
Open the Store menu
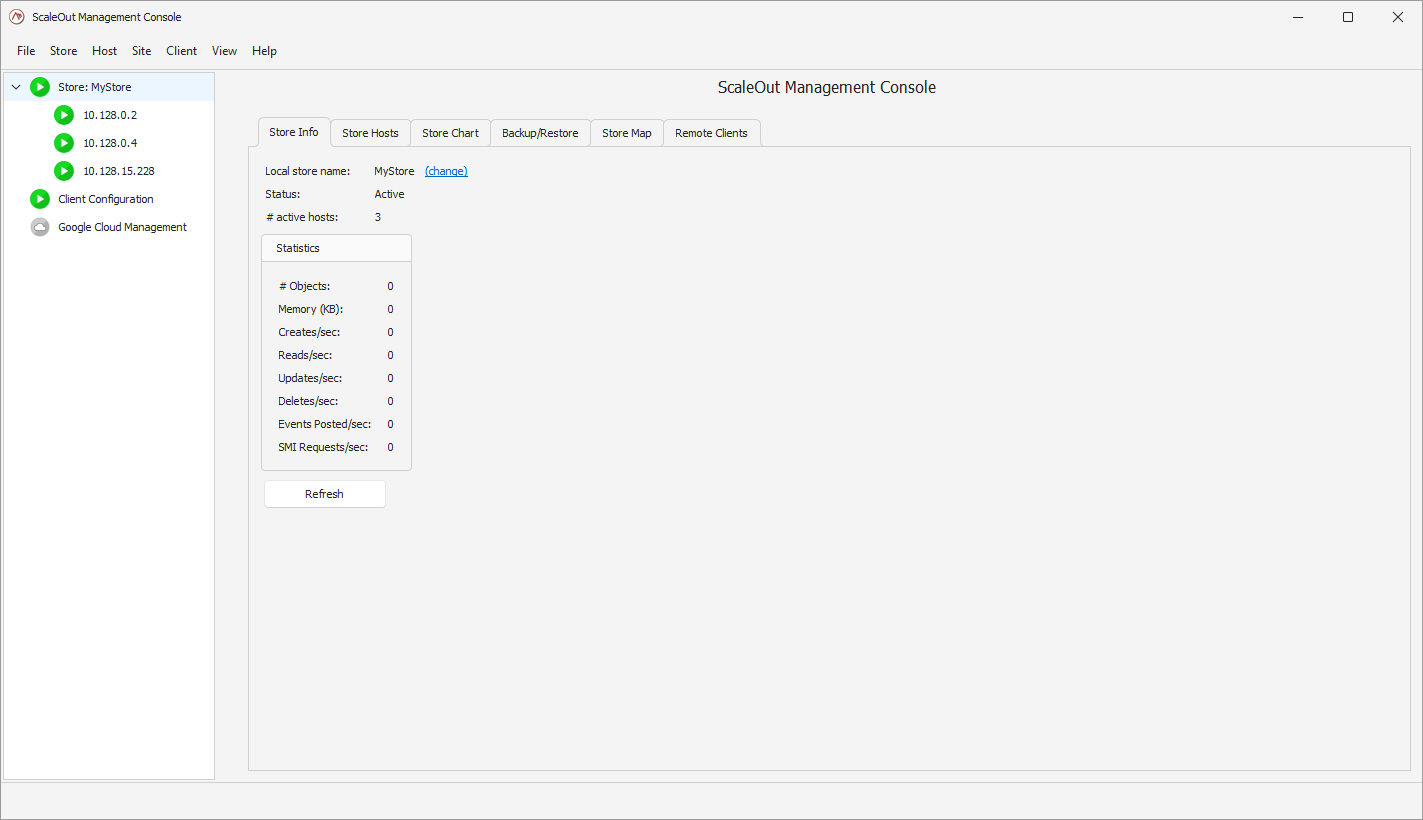[x=63, y=51]
